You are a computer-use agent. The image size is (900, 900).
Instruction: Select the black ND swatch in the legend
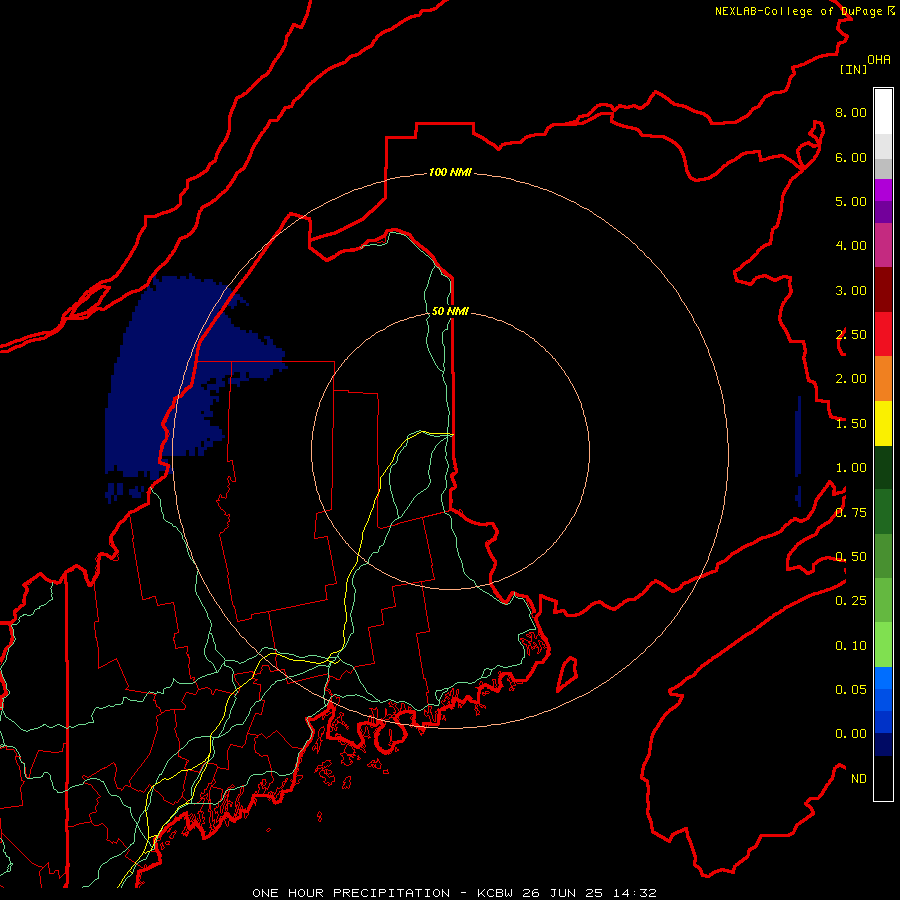pos(883,778)
